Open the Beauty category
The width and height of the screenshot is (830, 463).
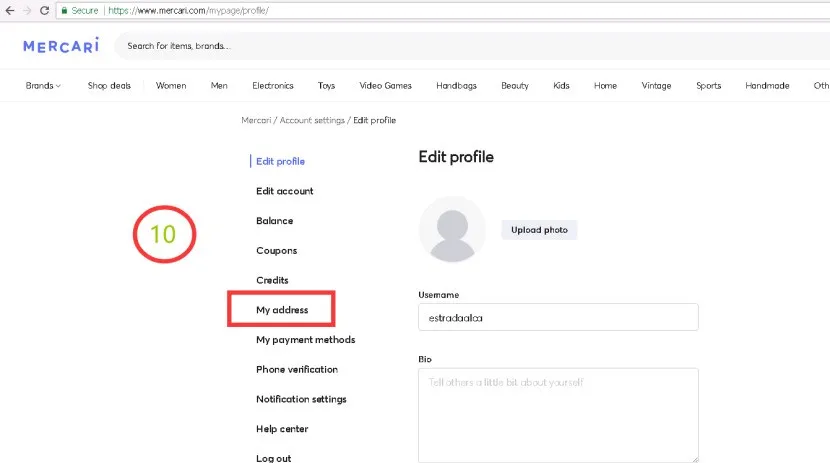tap(515, 86)
